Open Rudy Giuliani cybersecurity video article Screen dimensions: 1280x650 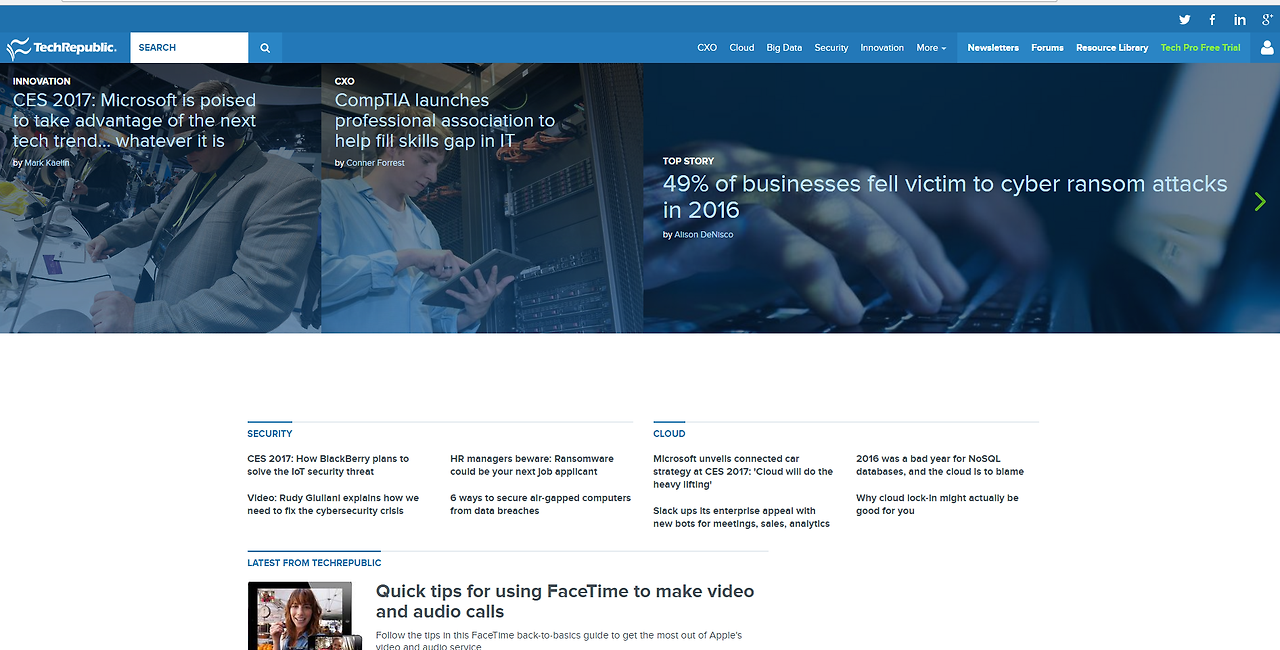tap(333, 504)
